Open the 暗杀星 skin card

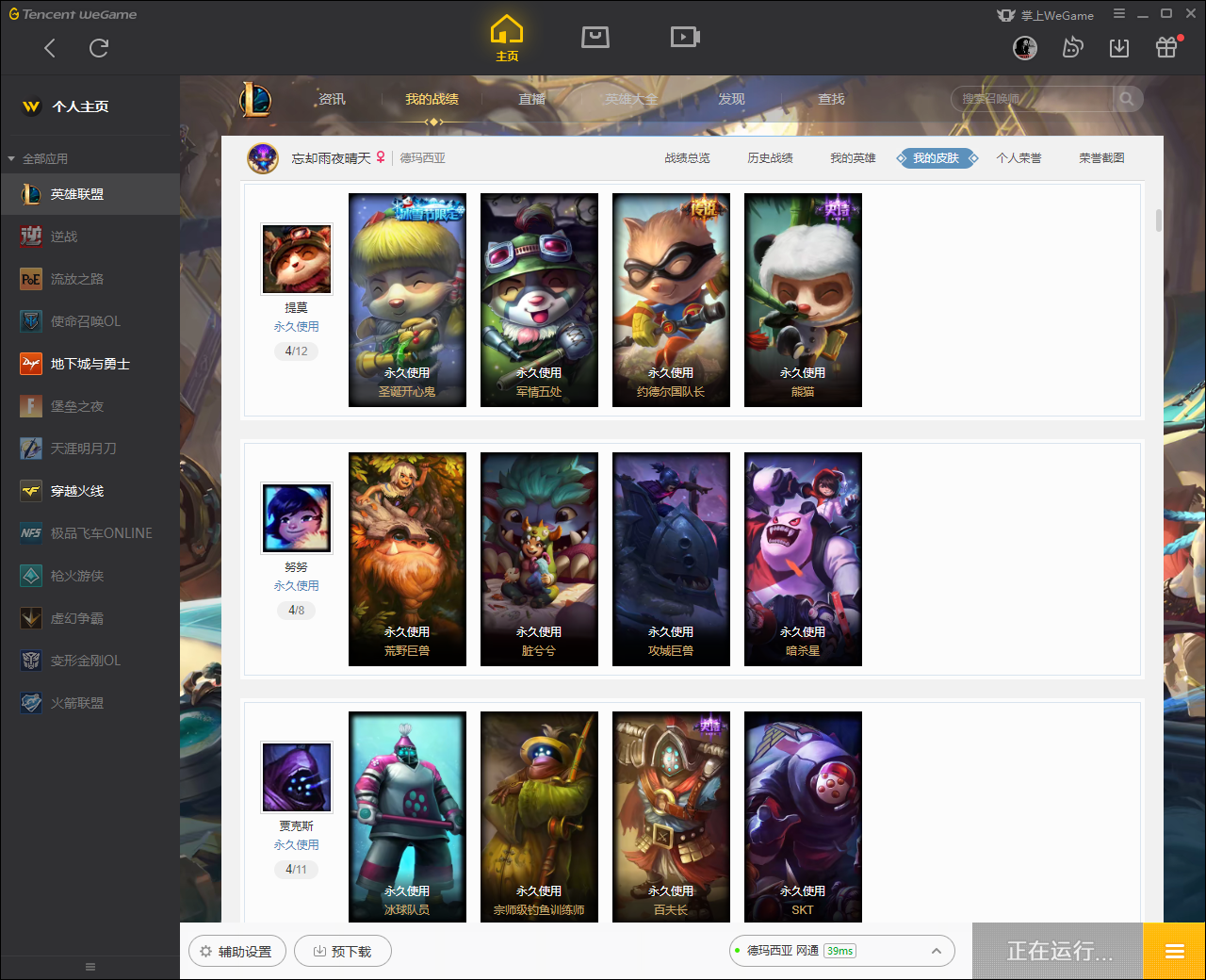(803, 559)
